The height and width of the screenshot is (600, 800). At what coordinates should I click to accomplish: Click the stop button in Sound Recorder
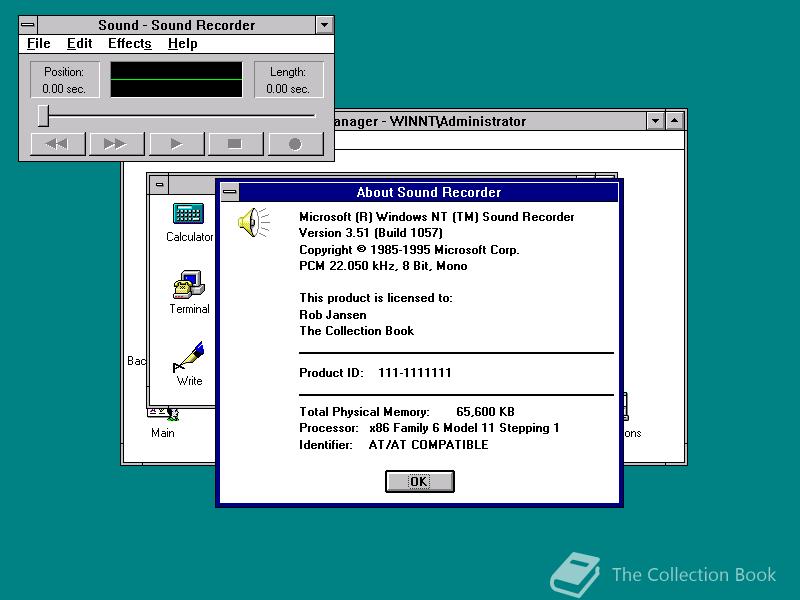tap(236, 144)
